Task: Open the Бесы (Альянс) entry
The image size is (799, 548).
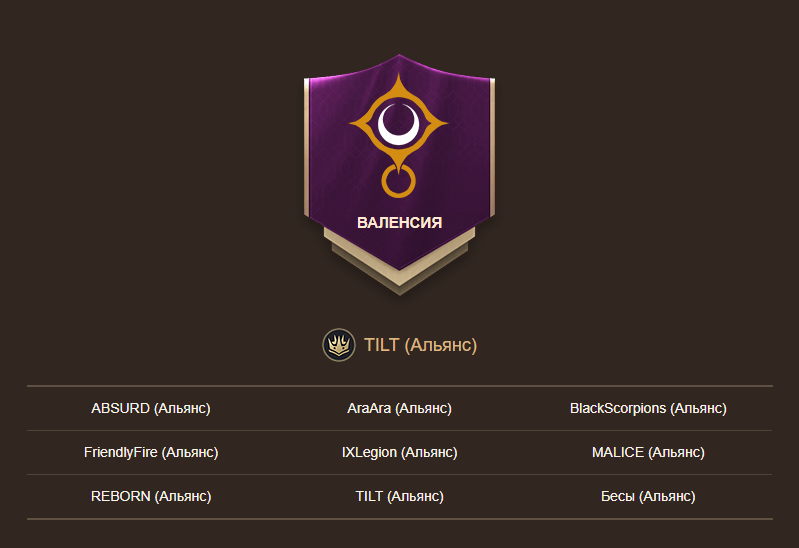Action: click(648, 496)
